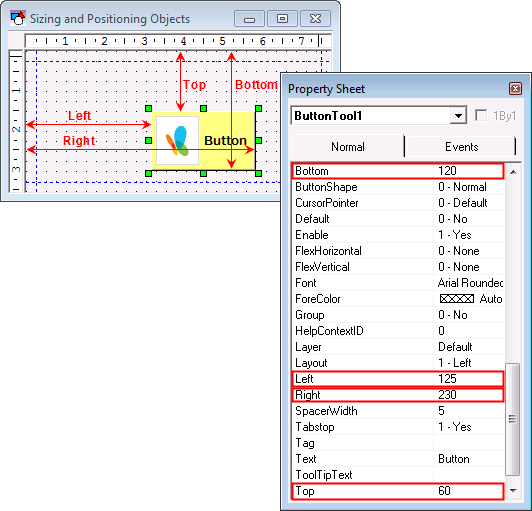This screenshot has width=532, height=511.
Task: Click the app icon in Sizing window title bar
Action: point(17,18)
